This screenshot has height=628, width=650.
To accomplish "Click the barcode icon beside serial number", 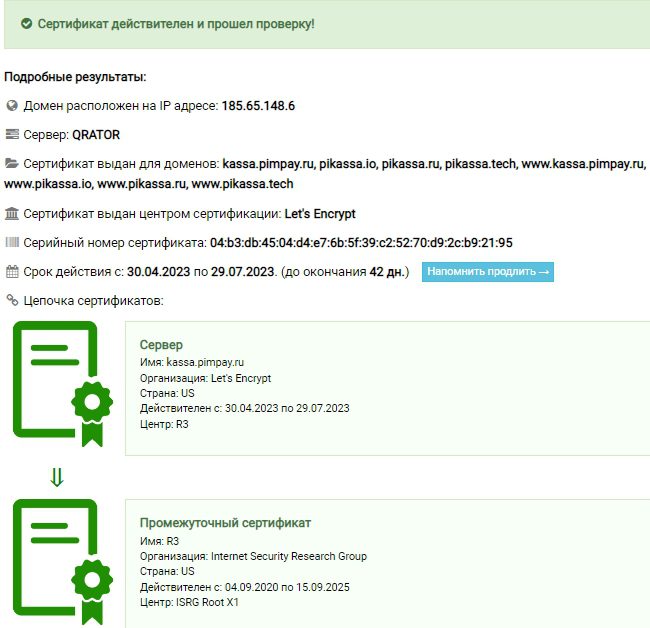I will (12, 242).
